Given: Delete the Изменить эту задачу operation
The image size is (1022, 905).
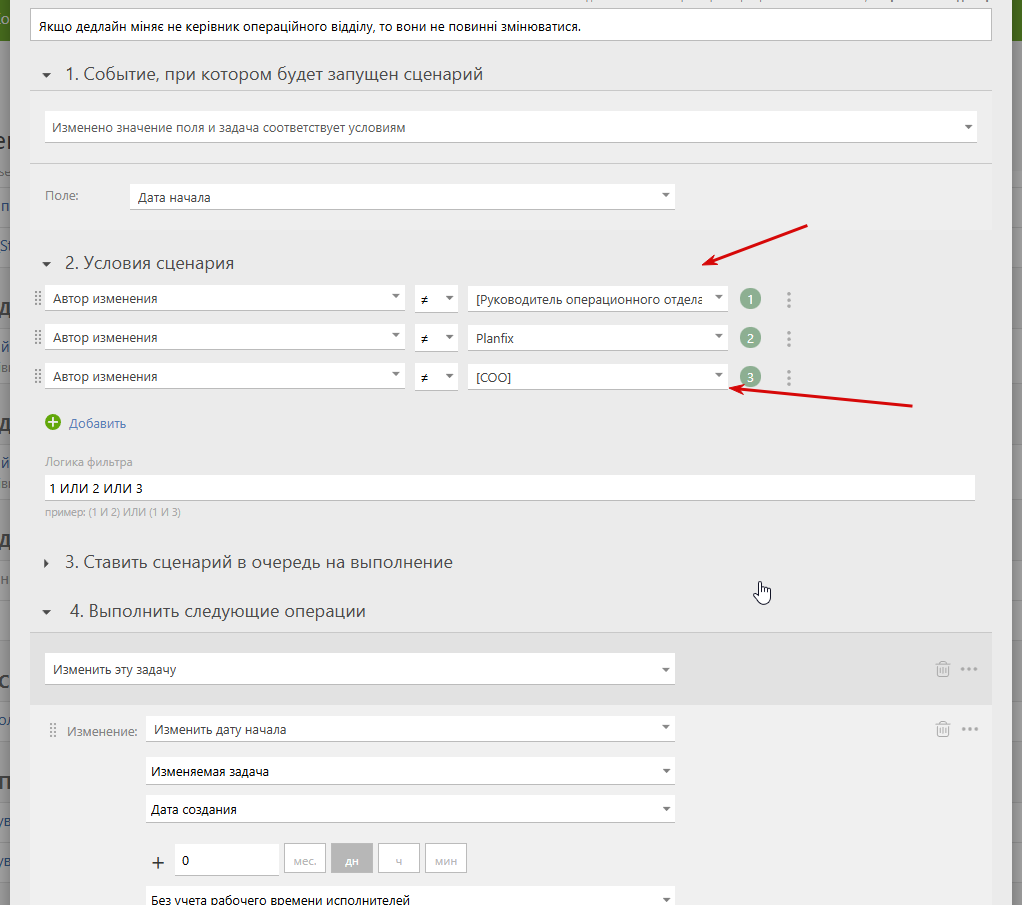Looking at the screenshot, I should tap(942, 669).
